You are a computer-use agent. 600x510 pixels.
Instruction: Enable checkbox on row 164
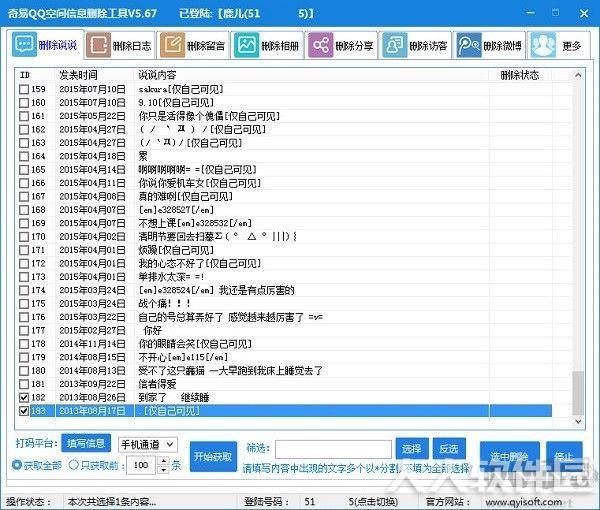click(x=24, y=156)
